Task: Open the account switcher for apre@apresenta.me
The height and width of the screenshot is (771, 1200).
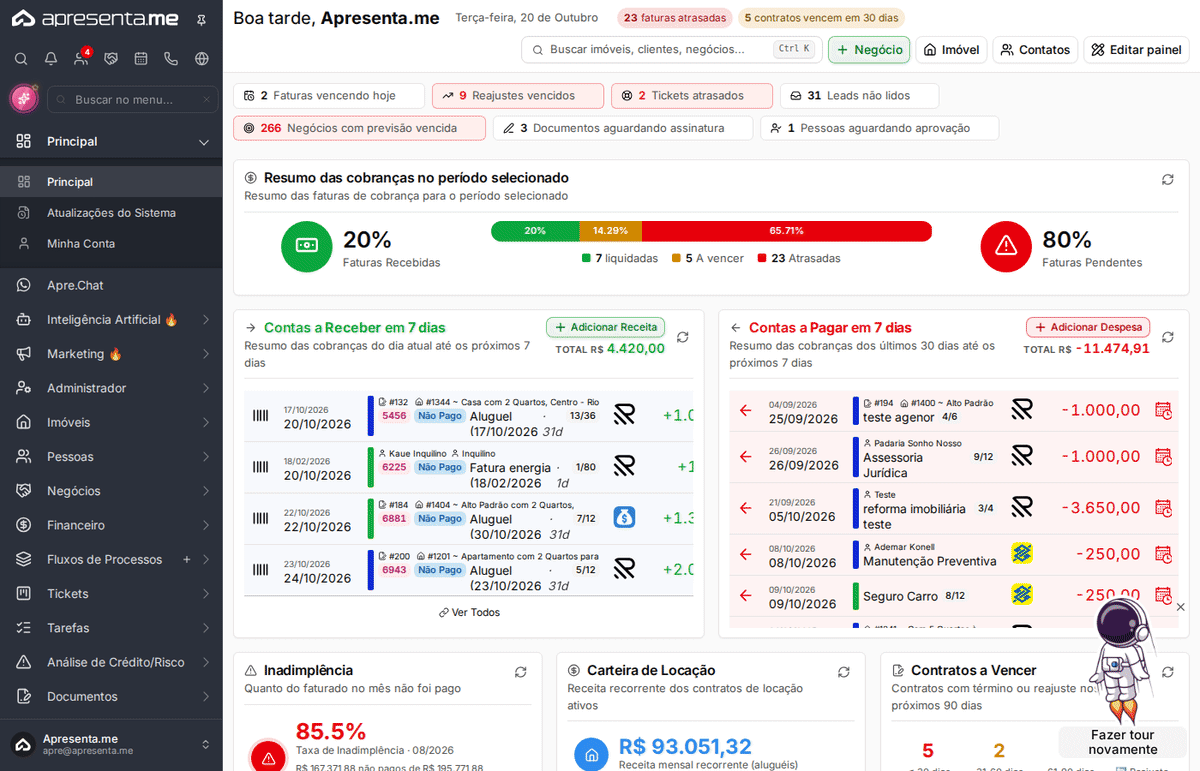Action: tap(111, 744)
